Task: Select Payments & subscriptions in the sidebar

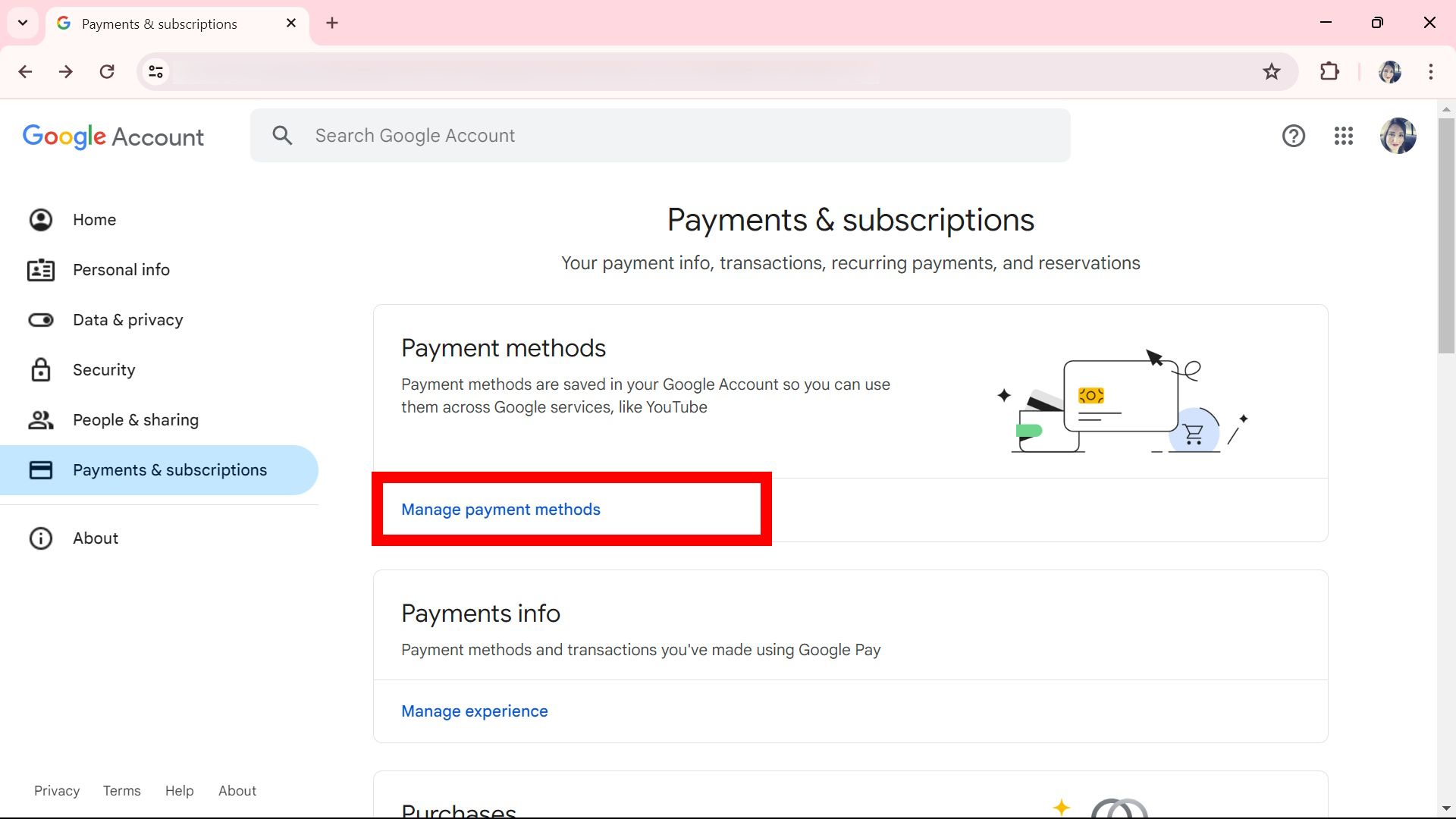Action: (x=170, y=470)
